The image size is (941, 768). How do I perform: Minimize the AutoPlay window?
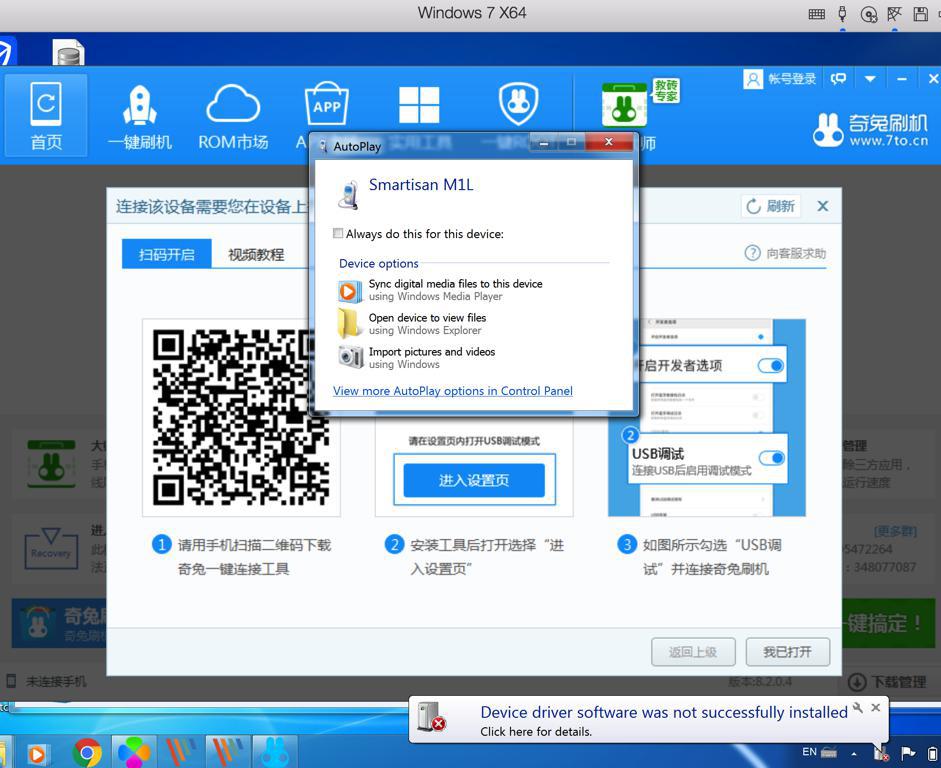click(544, 143)
